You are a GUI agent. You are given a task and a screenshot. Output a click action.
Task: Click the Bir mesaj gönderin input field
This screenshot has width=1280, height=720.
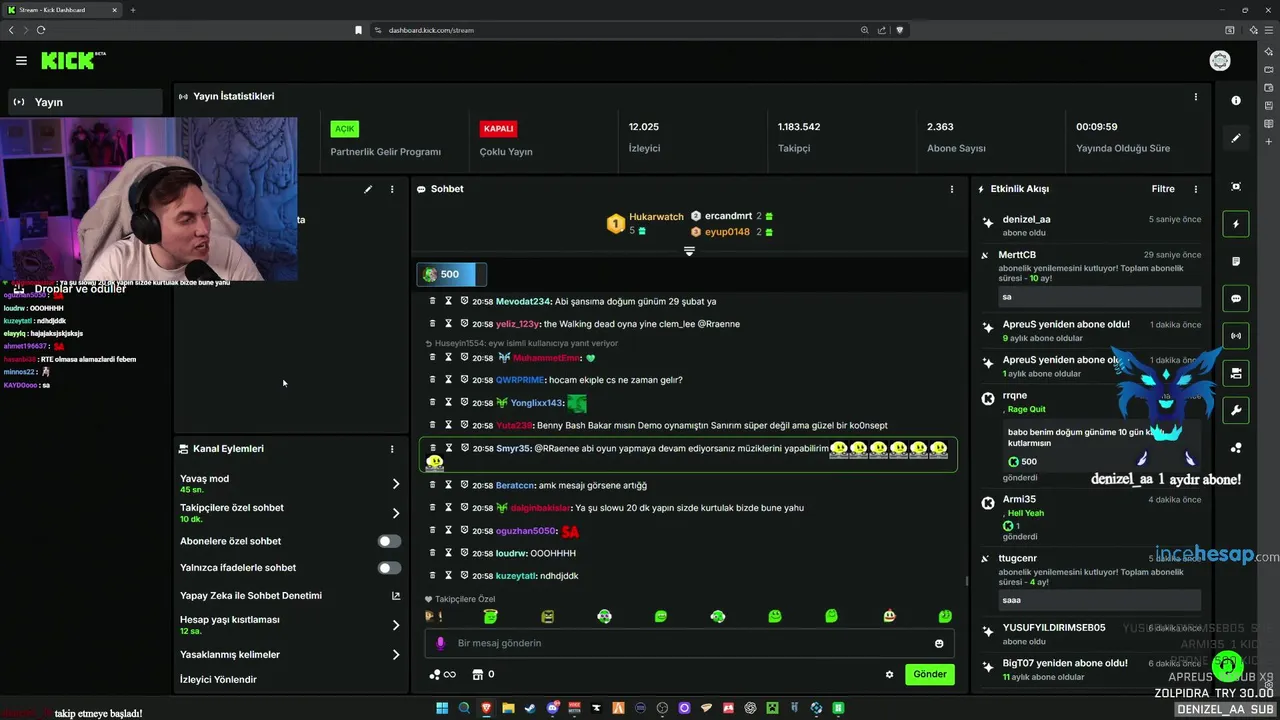(688, 643)
